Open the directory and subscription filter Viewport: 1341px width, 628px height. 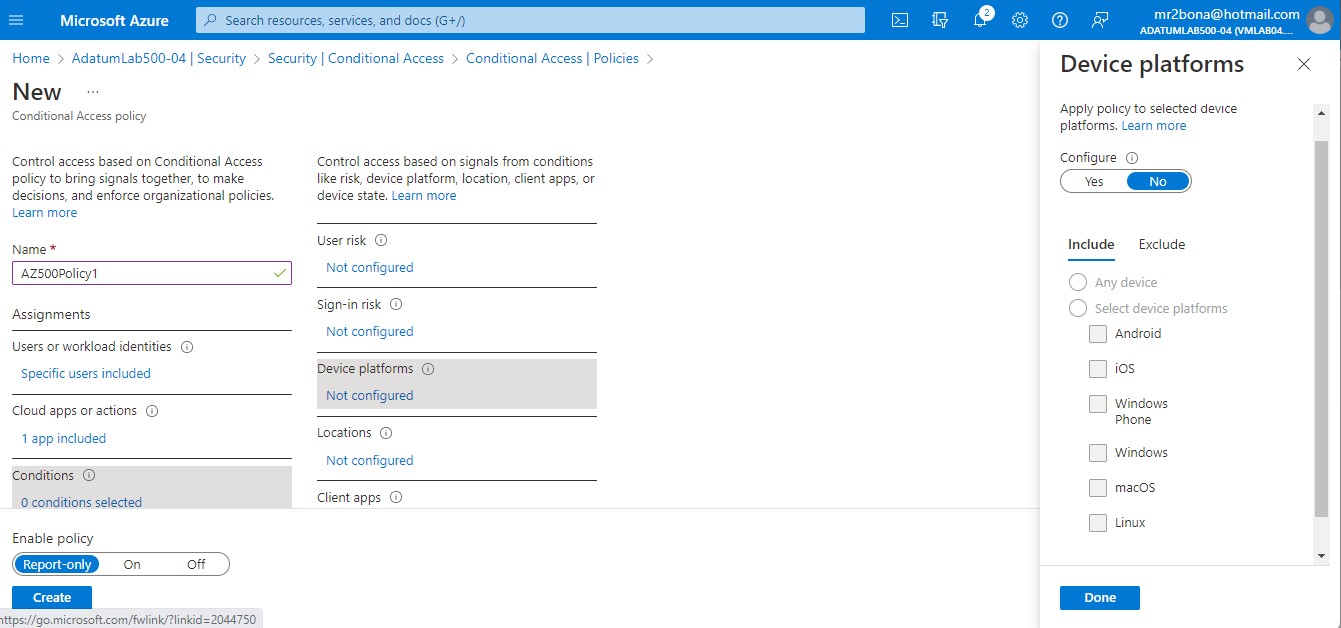tap(939, 19)
